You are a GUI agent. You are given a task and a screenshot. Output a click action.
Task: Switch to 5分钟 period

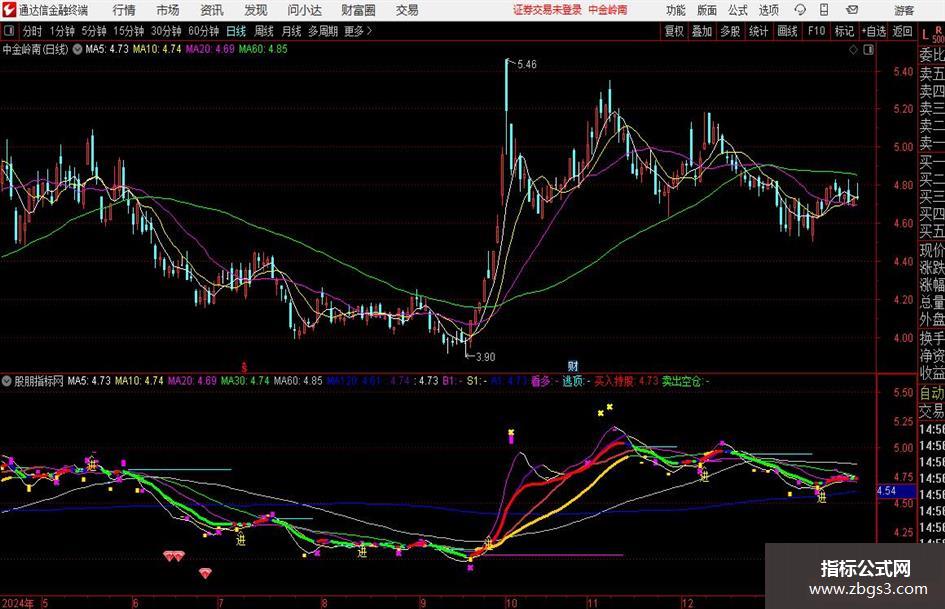pos(93,31)
